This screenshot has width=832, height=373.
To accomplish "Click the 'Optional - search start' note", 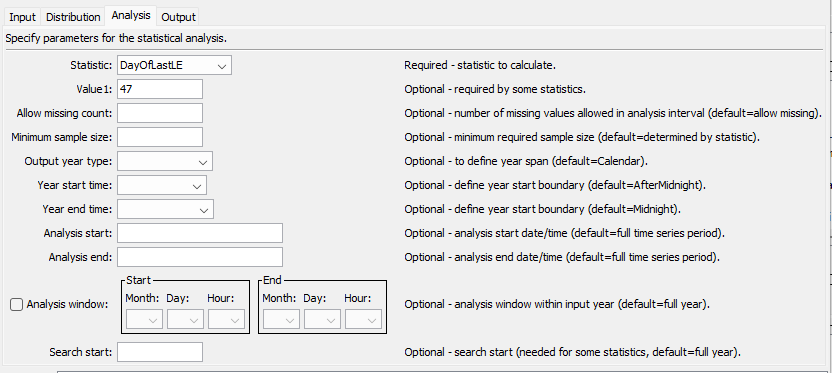I will click(x=572, y=352).
